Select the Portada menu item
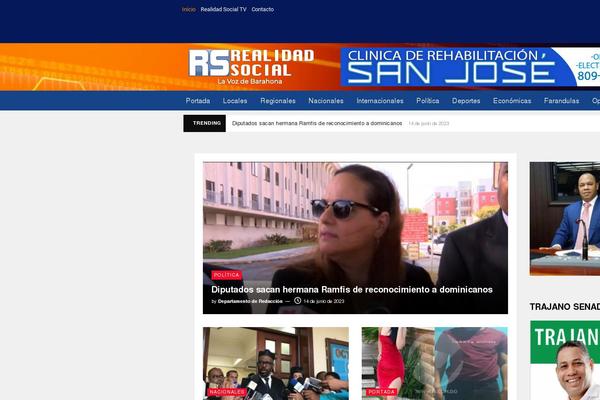Image resolution: width=600 pixels, height=400 pixels. pos(198,101)
